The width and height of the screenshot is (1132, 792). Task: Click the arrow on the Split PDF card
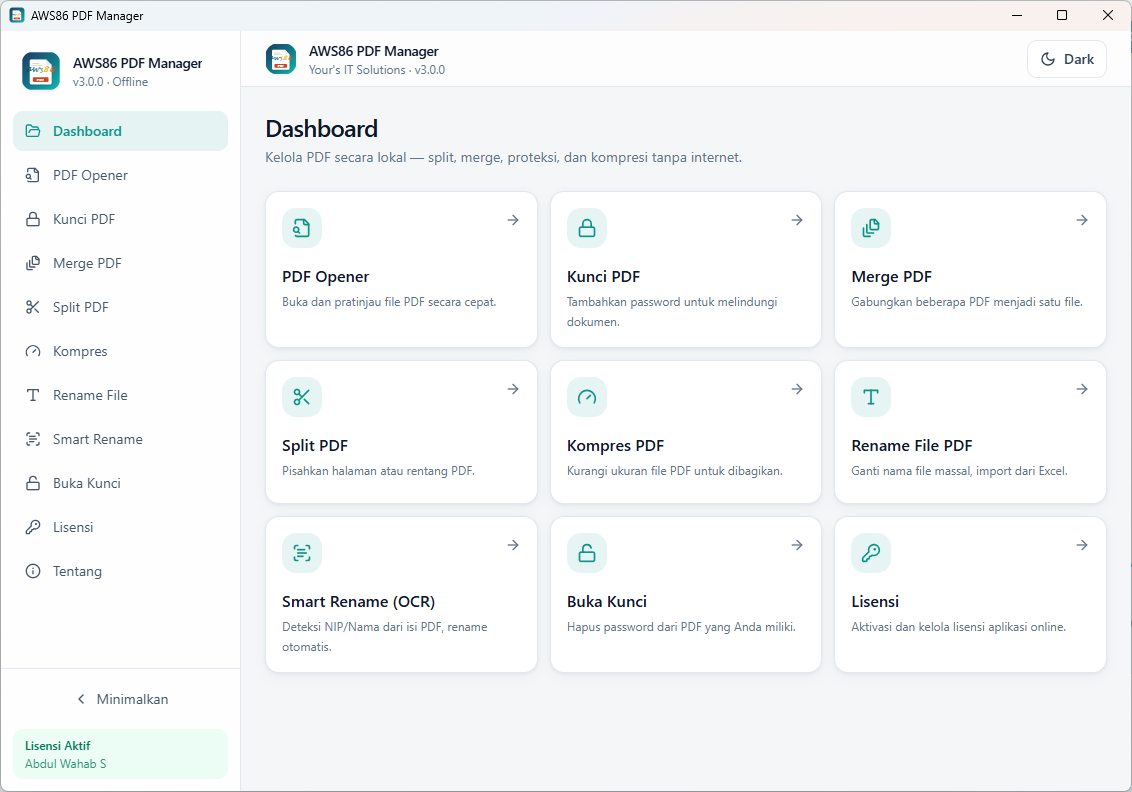point(513,389)
